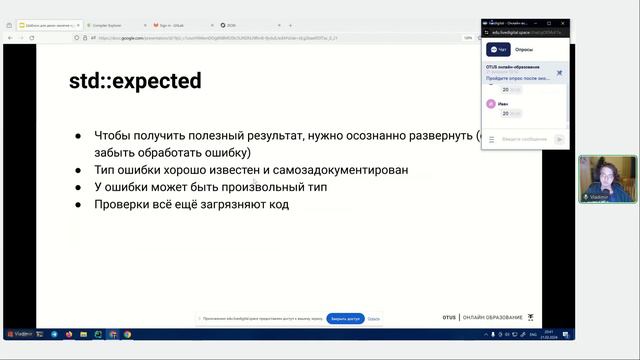The image size is (640, 360).
Task: Click the taskbar clock and date
Action: point(549,334)
